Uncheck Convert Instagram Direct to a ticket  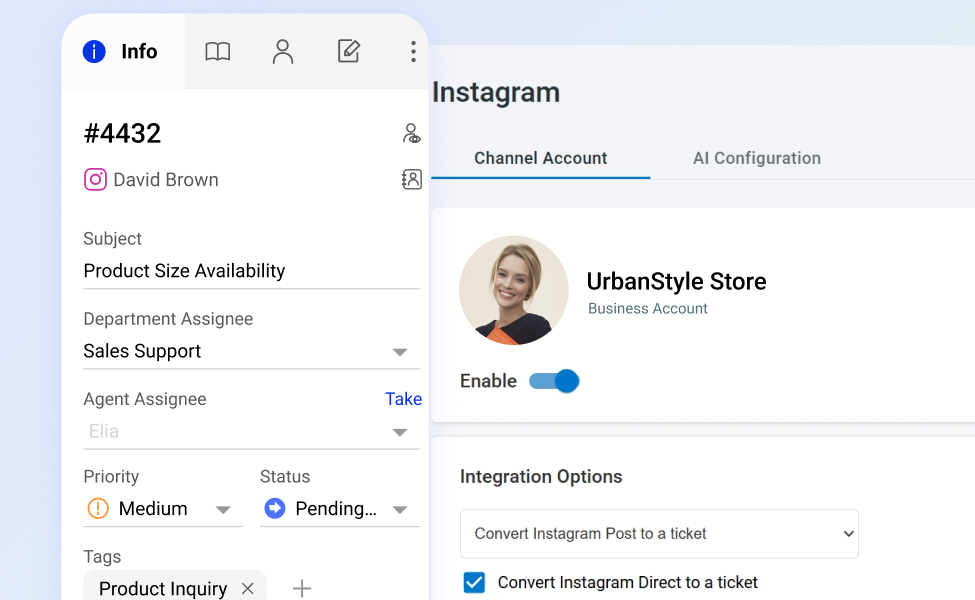[x=474, y=582]
